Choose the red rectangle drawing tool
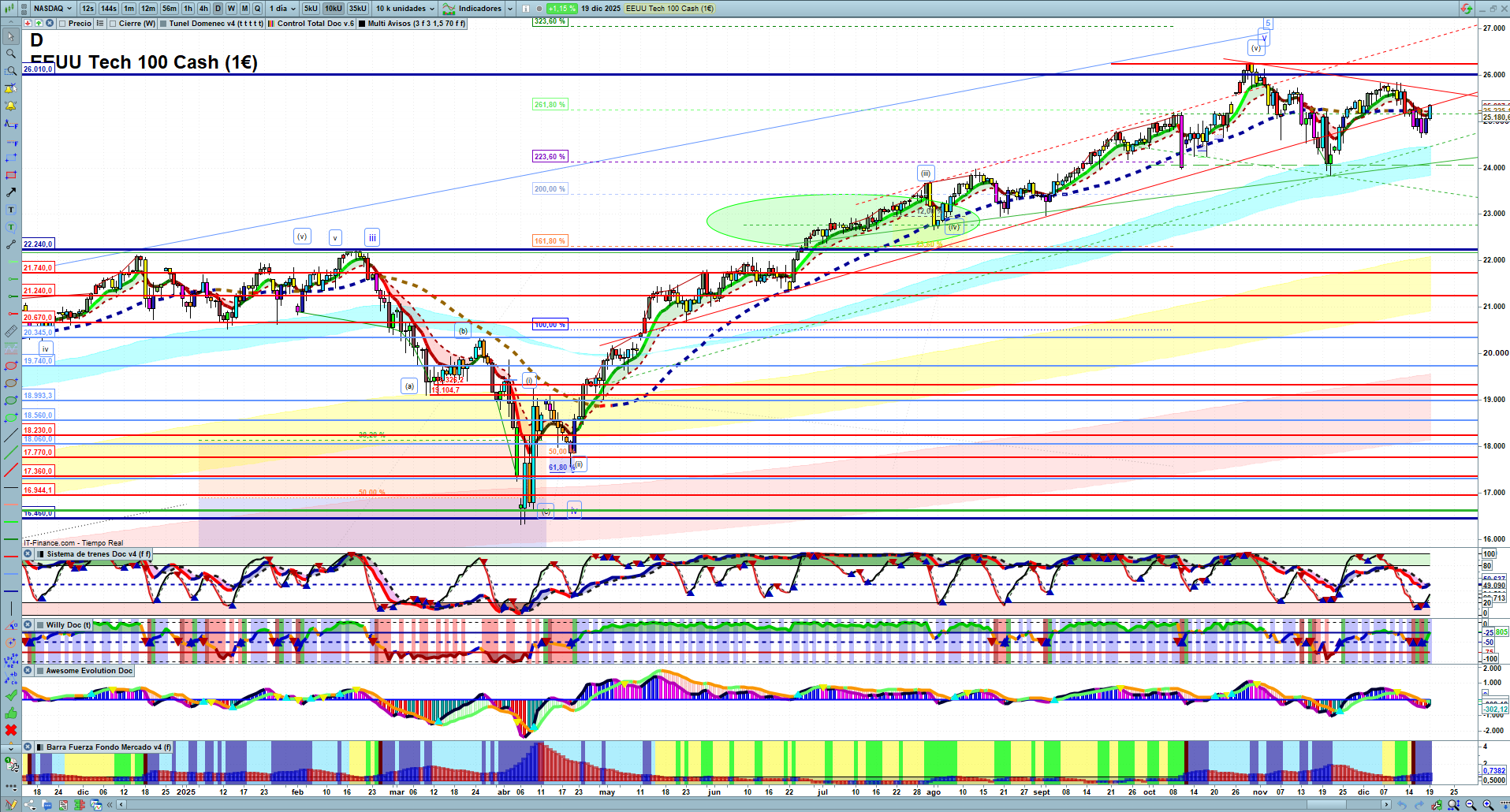 11,175
